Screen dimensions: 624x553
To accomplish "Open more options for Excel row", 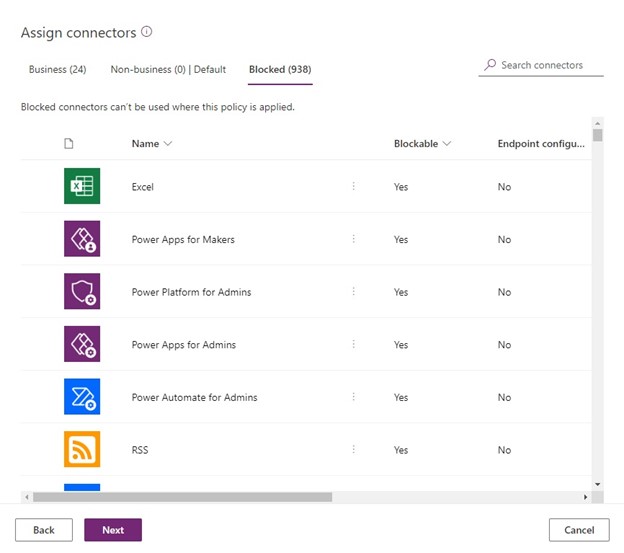I will click(353, 187).
